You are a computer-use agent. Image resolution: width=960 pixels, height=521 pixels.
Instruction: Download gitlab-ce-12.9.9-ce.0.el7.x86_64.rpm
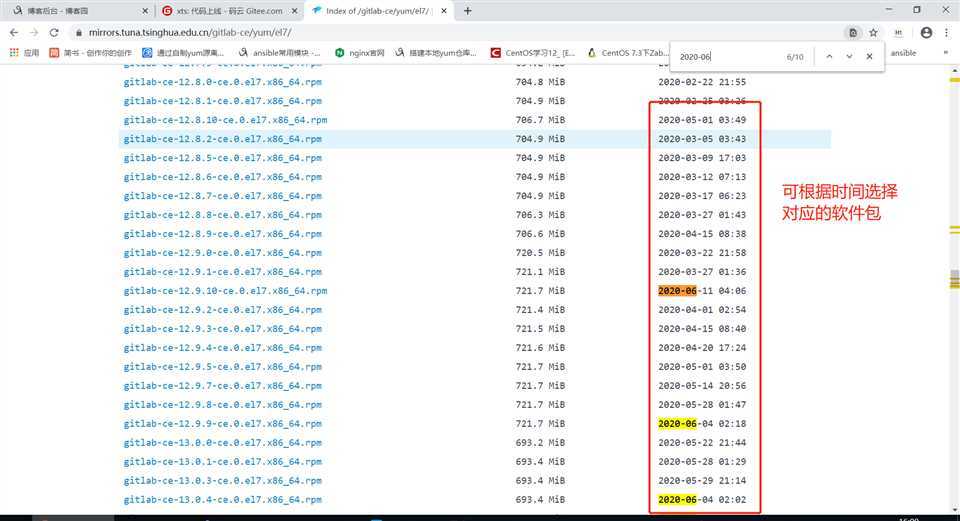[x=222, y=424]
